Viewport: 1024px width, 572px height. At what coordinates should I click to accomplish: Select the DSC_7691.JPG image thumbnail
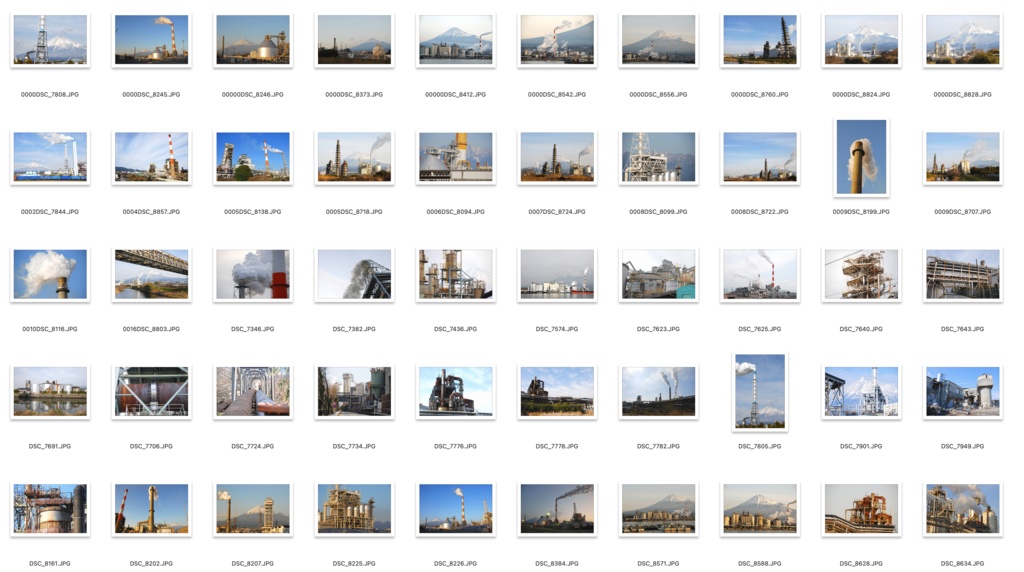50,392
